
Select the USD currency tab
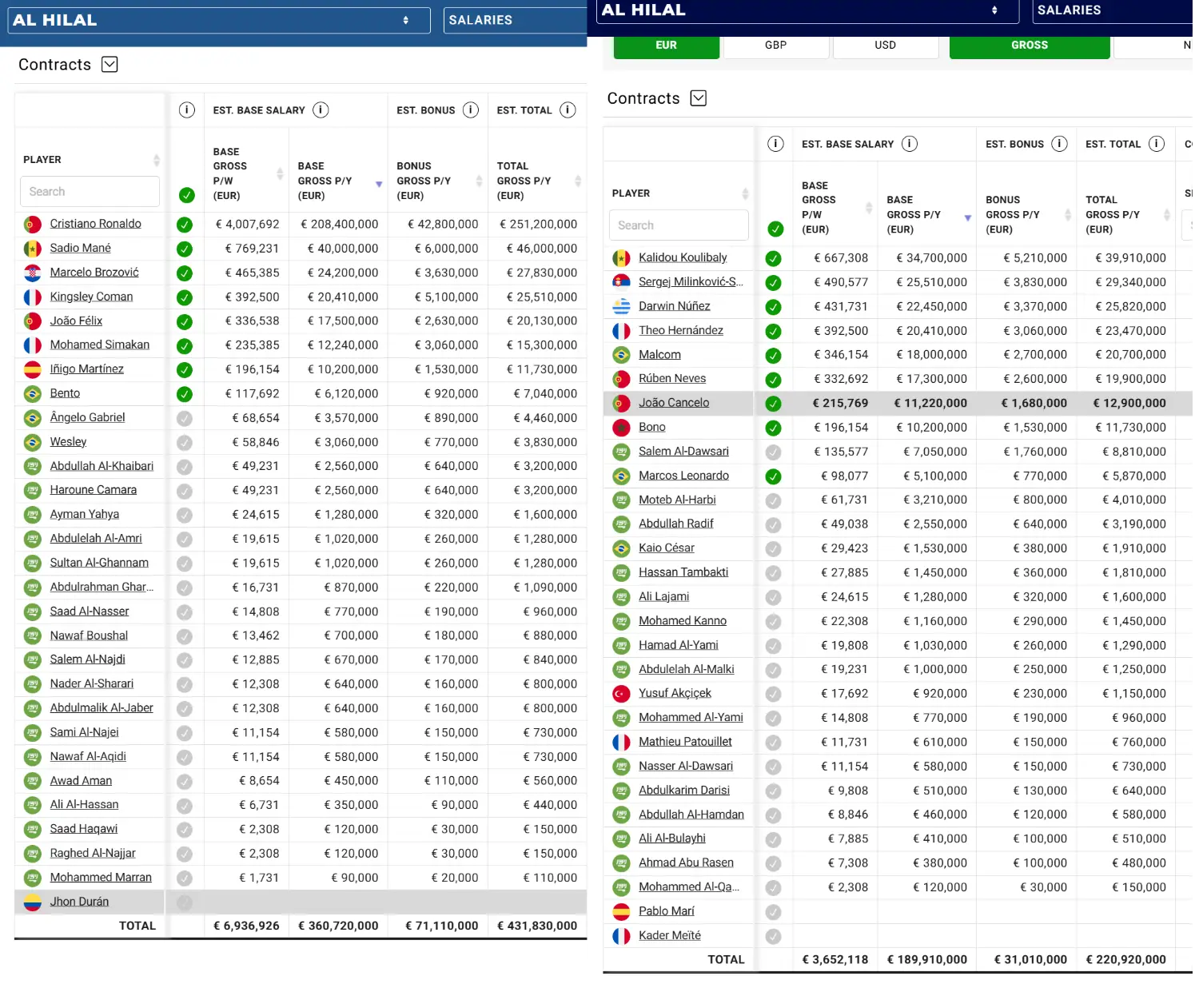[885, 46]
